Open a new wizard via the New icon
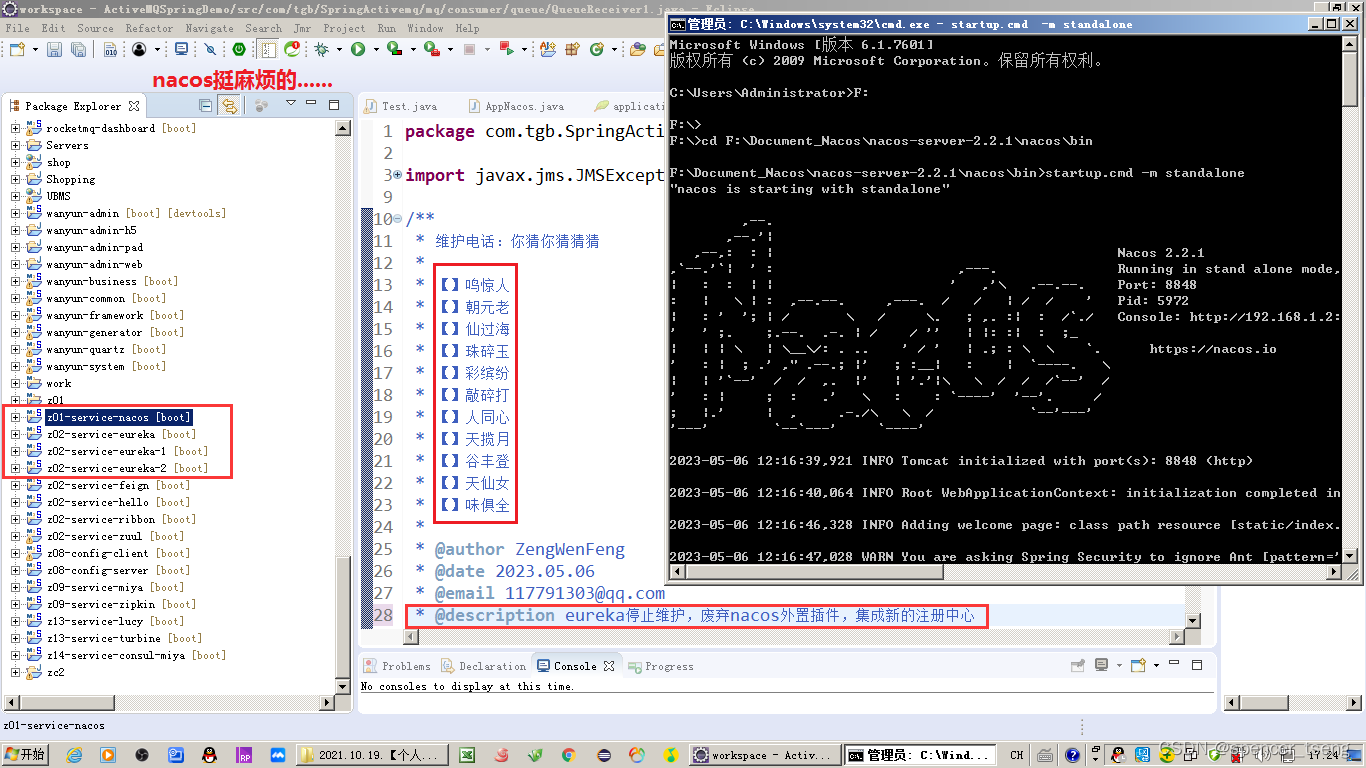Viewport: 1366px width, 768px height. coord(16,47)
